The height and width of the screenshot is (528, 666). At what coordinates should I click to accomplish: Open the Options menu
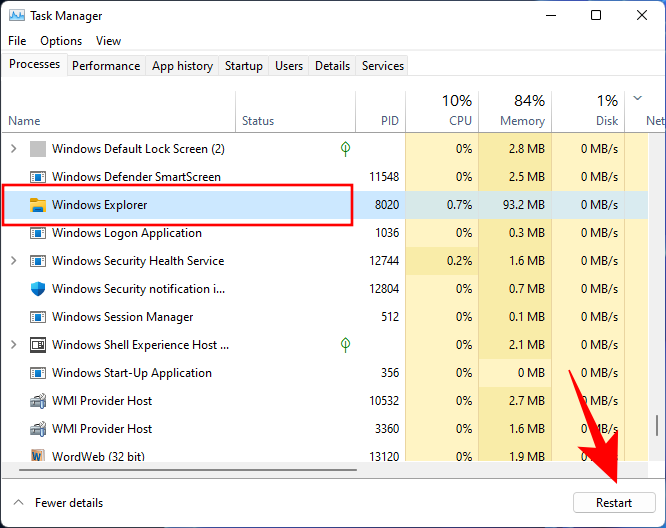(x=61, y=41)
